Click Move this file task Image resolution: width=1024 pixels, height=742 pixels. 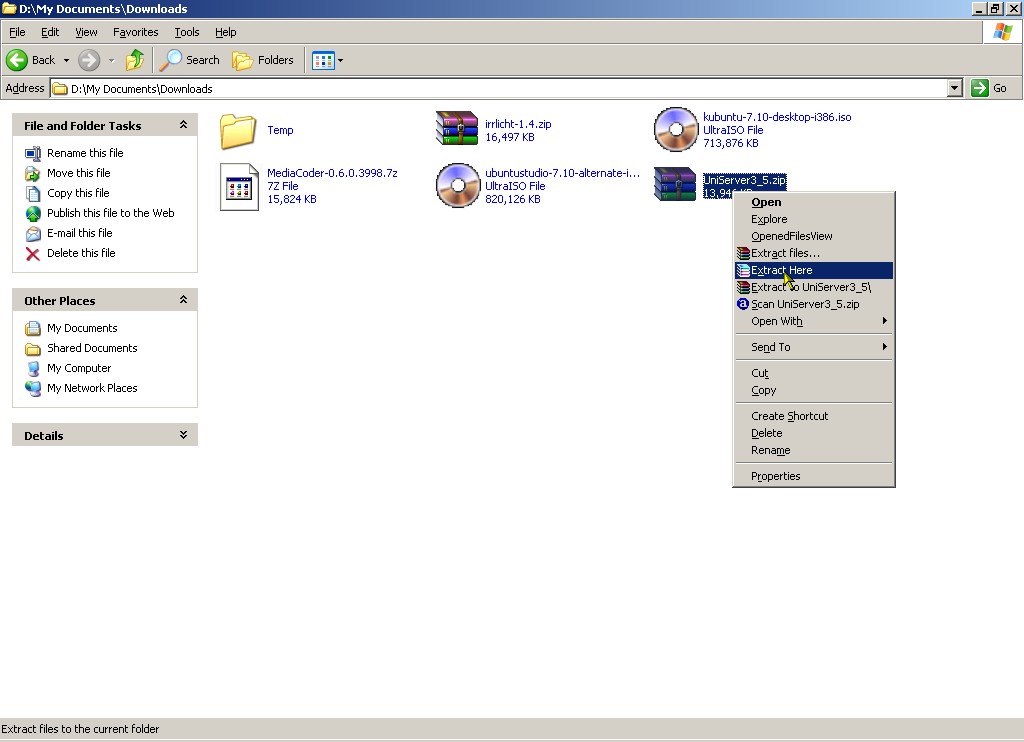[78, 173]
